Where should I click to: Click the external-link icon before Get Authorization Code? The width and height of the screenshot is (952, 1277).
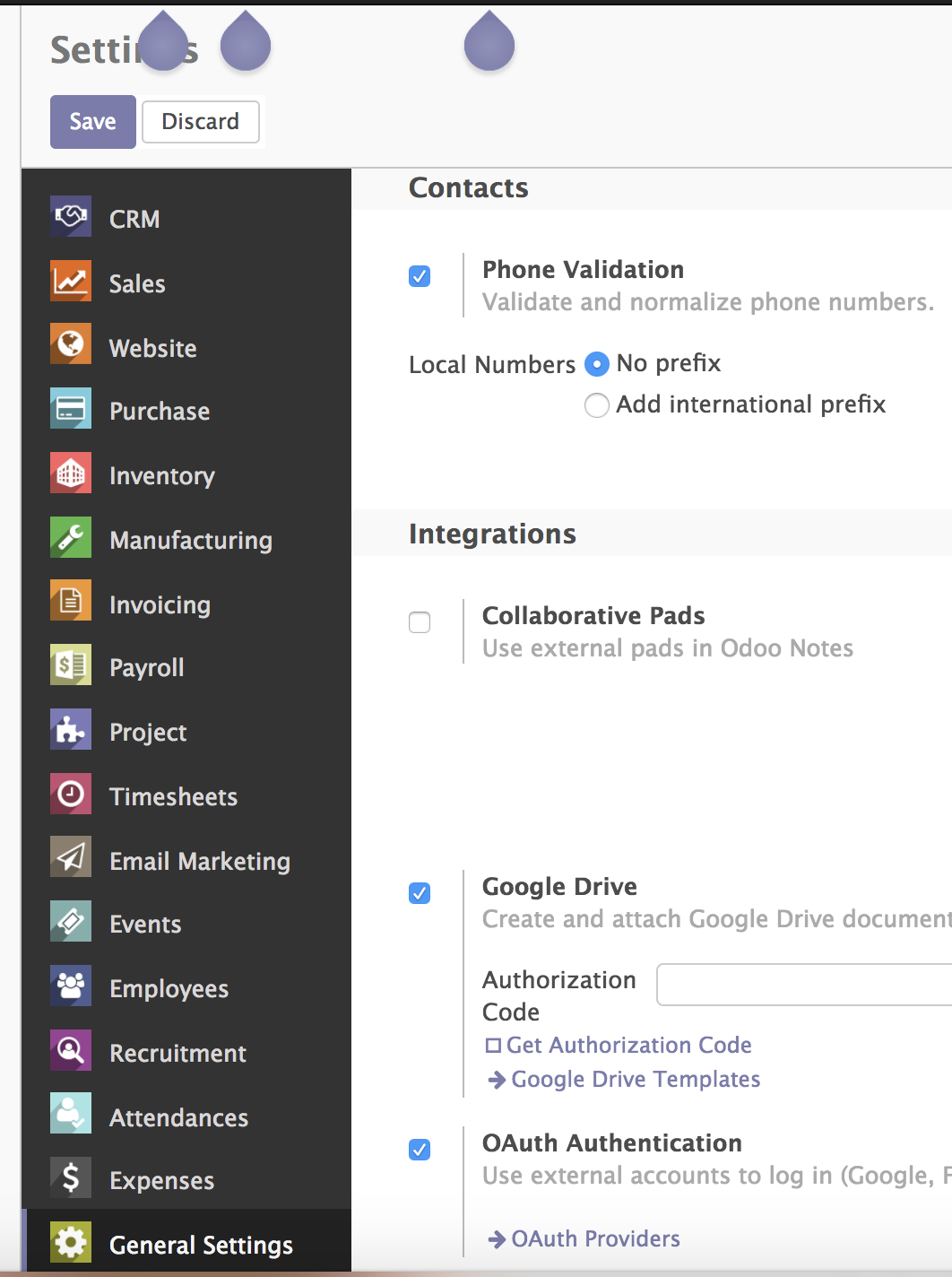pos(493,1046)
